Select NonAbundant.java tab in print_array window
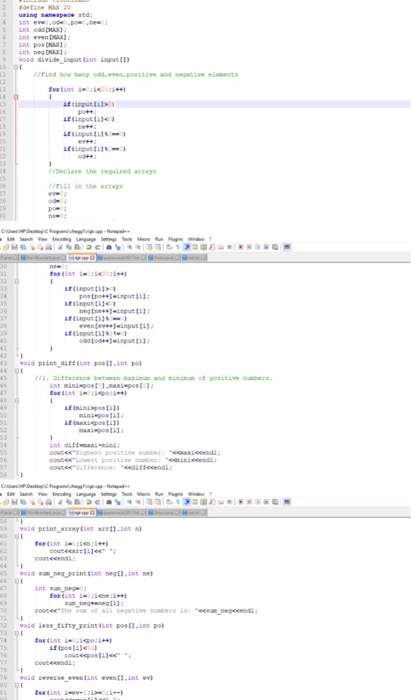Screen dimensions: 411x700 43,512
